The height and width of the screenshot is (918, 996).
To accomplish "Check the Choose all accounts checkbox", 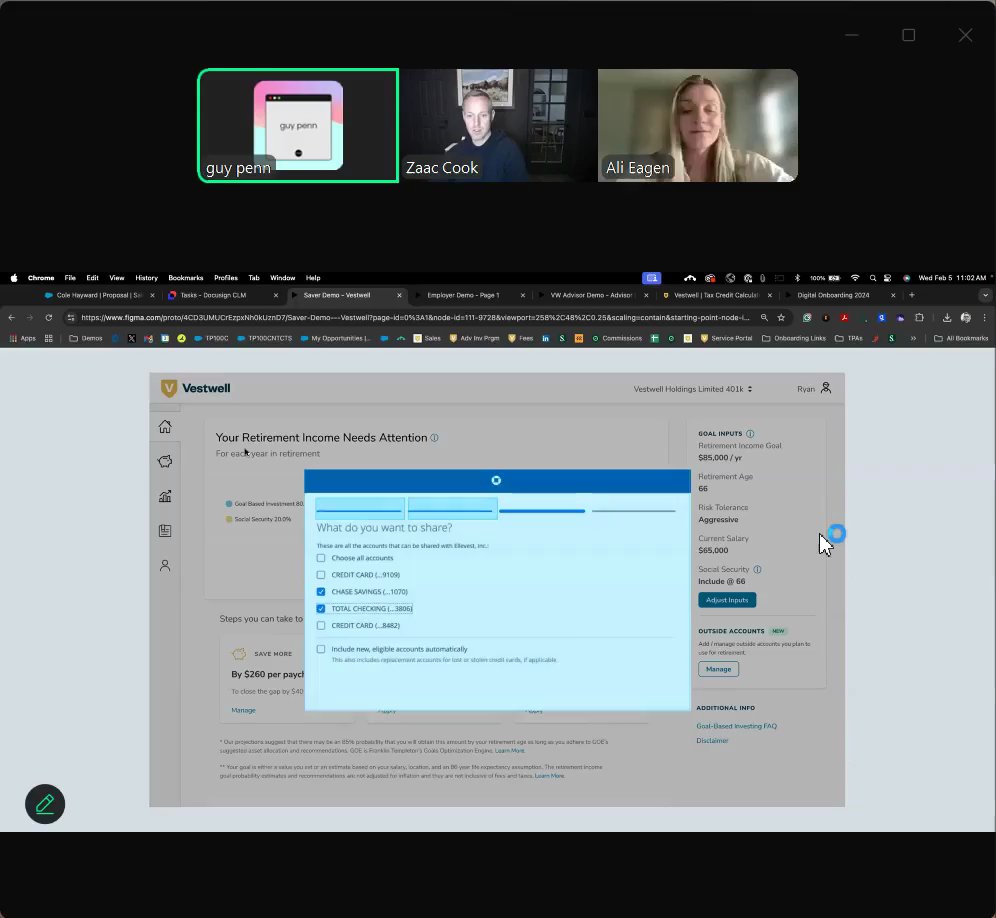I will [321, 558].
